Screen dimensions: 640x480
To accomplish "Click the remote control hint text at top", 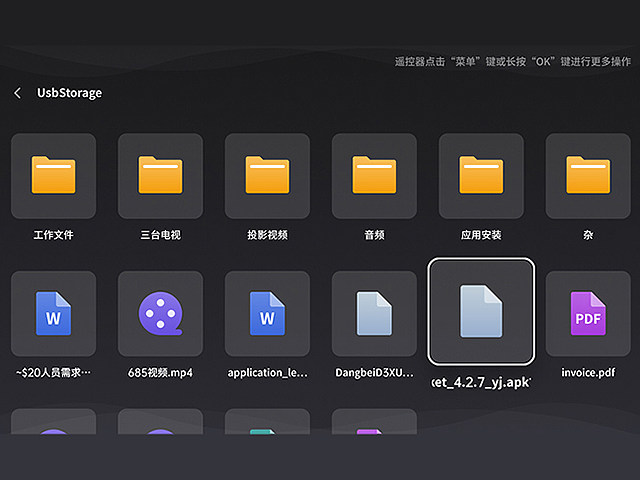I will click(512, 62).
